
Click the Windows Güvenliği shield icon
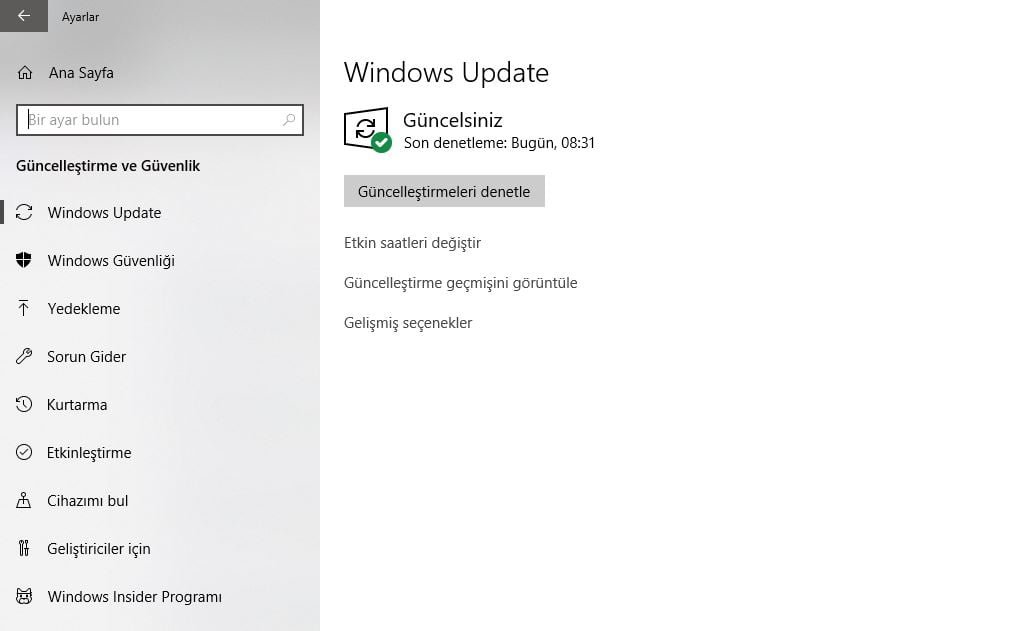click(x=24, y=260)
